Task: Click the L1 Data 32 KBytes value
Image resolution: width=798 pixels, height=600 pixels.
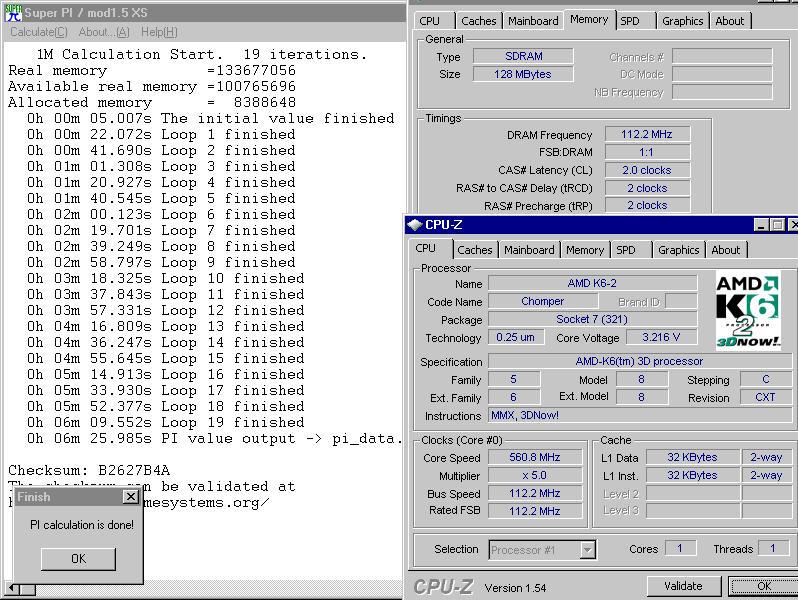Action: 692,457
